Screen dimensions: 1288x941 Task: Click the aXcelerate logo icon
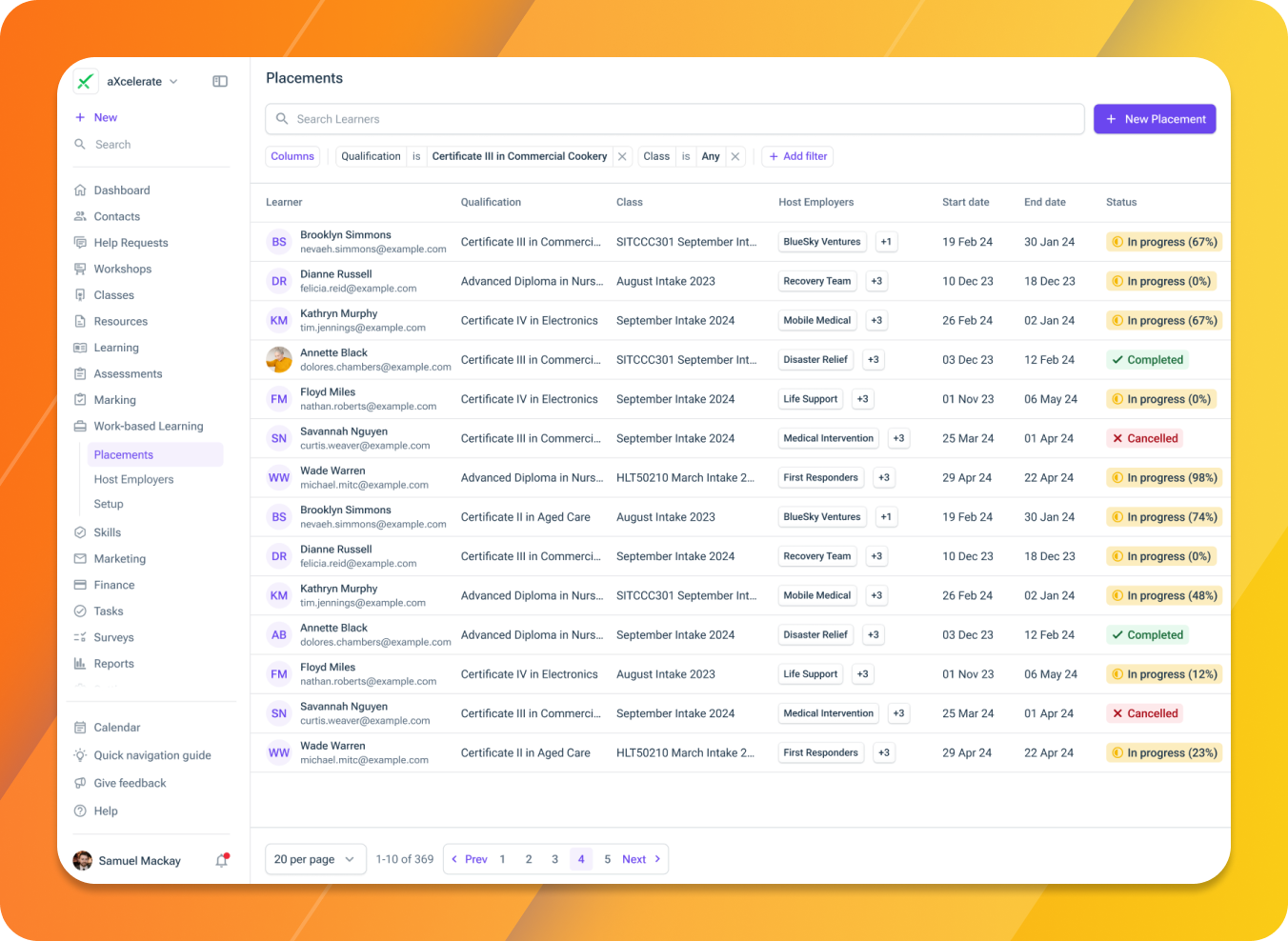tap(86, 82)
